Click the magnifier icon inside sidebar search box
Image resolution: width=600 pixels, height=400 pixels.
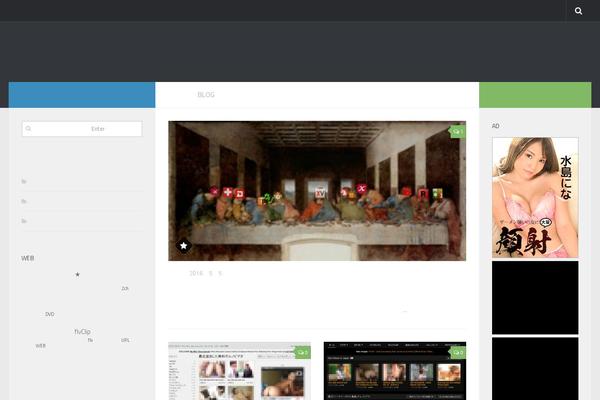click(x=28, y=129)
